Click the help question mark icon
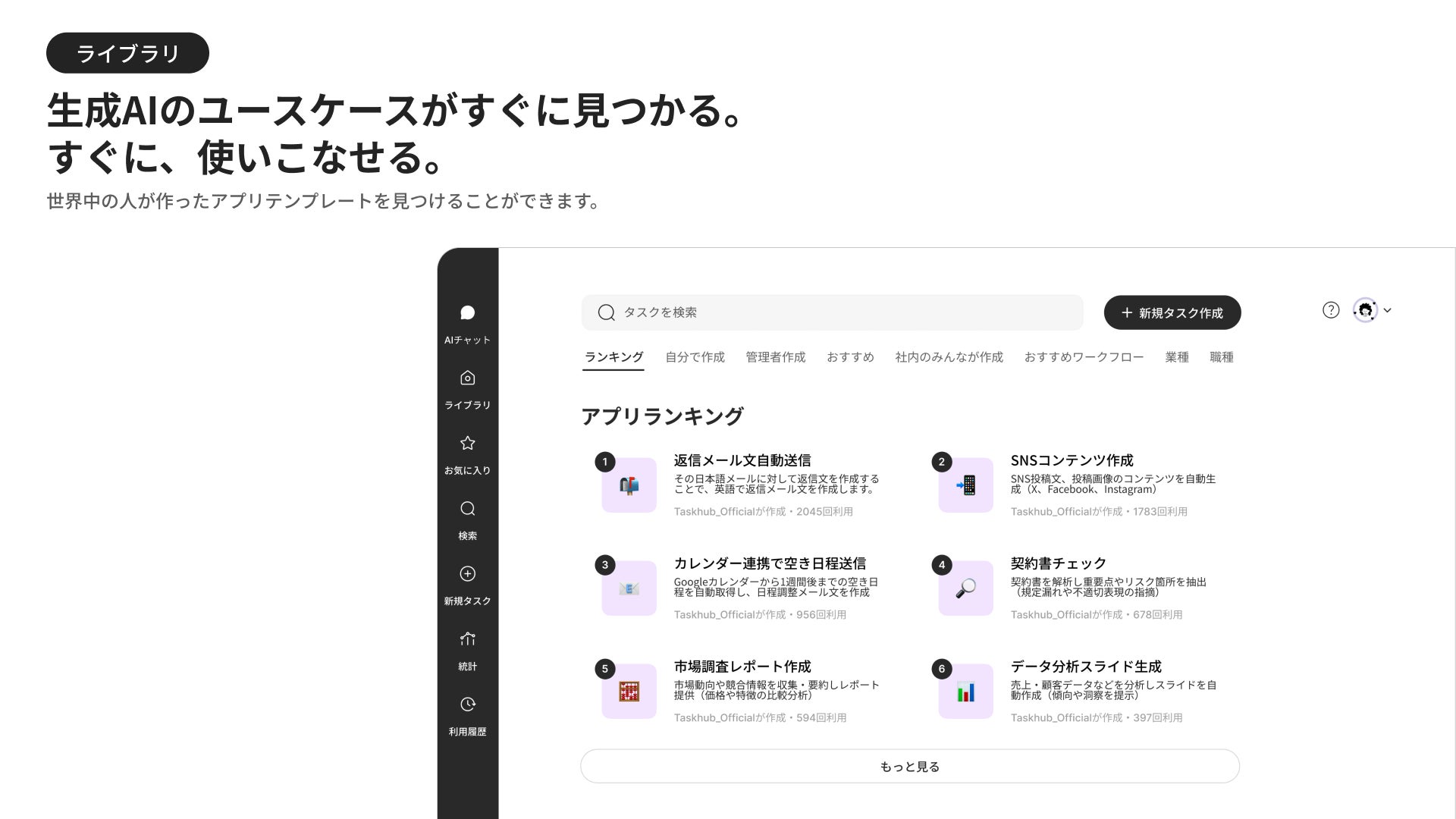Screen dimensions: 1456x819 tap(1330, 310)
